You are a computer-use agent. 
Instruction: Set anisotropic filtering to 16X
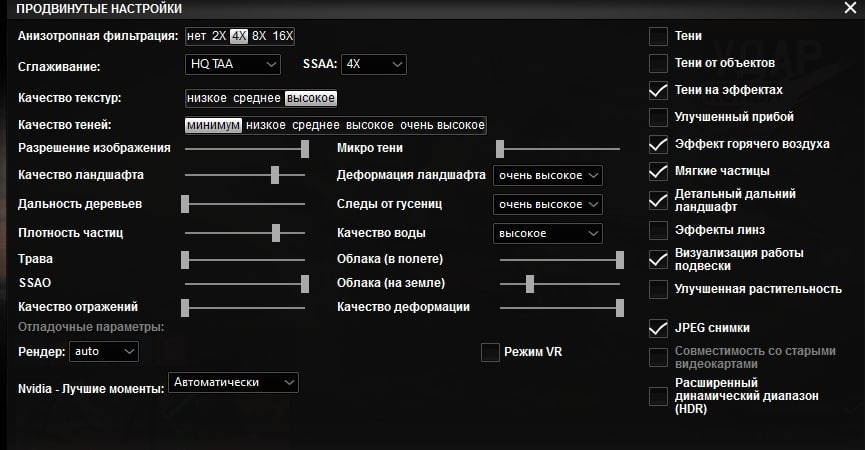click(x=282, y=36)
